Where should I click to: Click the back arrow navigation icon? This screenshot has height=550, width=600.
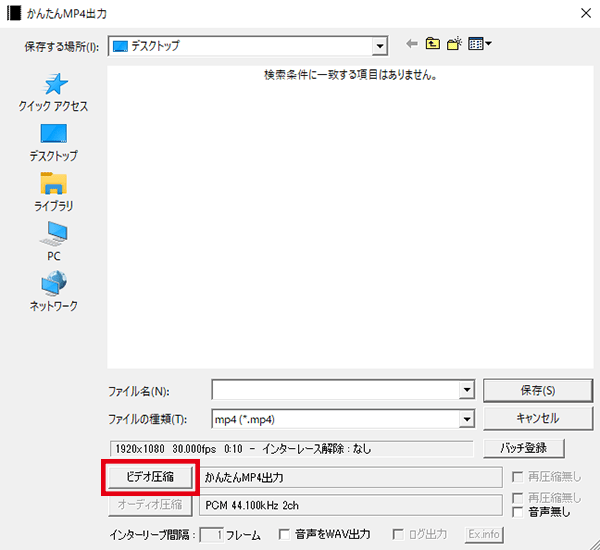click(x=412, y=44)
